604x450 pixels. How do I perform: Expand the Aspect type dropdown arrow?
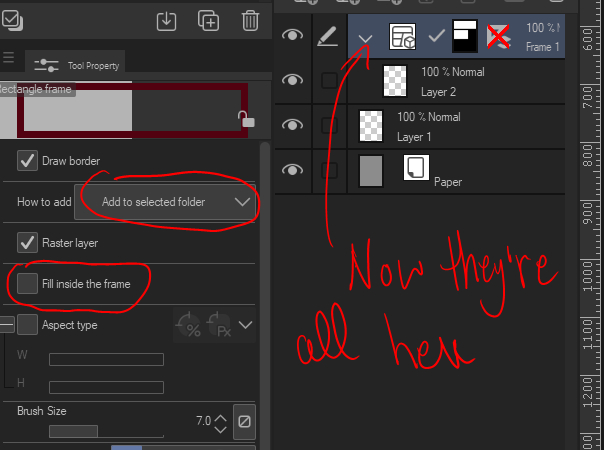coord(245,324)
